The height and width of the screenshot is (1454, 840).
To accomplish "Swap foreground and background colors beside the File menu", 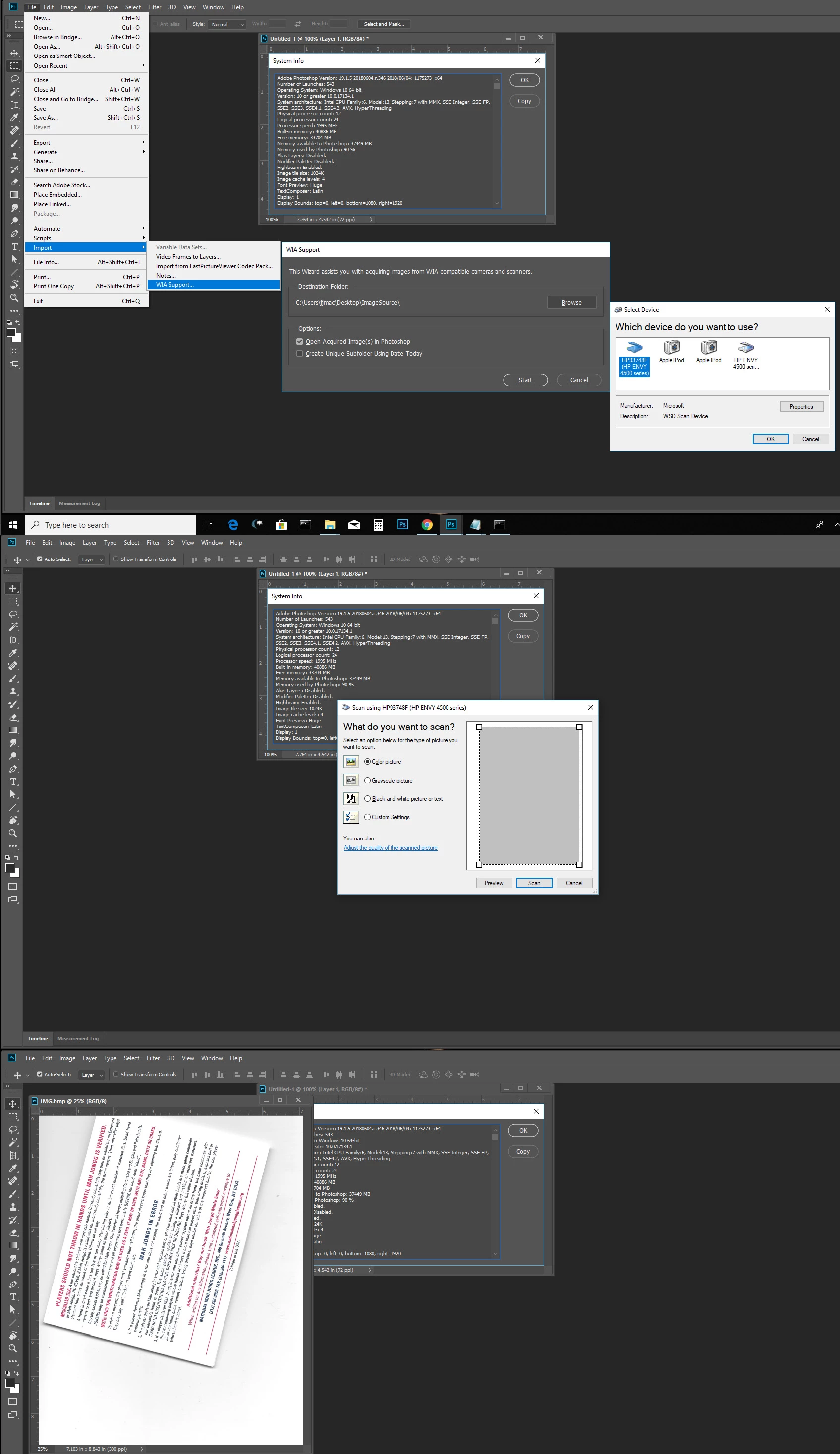I will [18, 323].
